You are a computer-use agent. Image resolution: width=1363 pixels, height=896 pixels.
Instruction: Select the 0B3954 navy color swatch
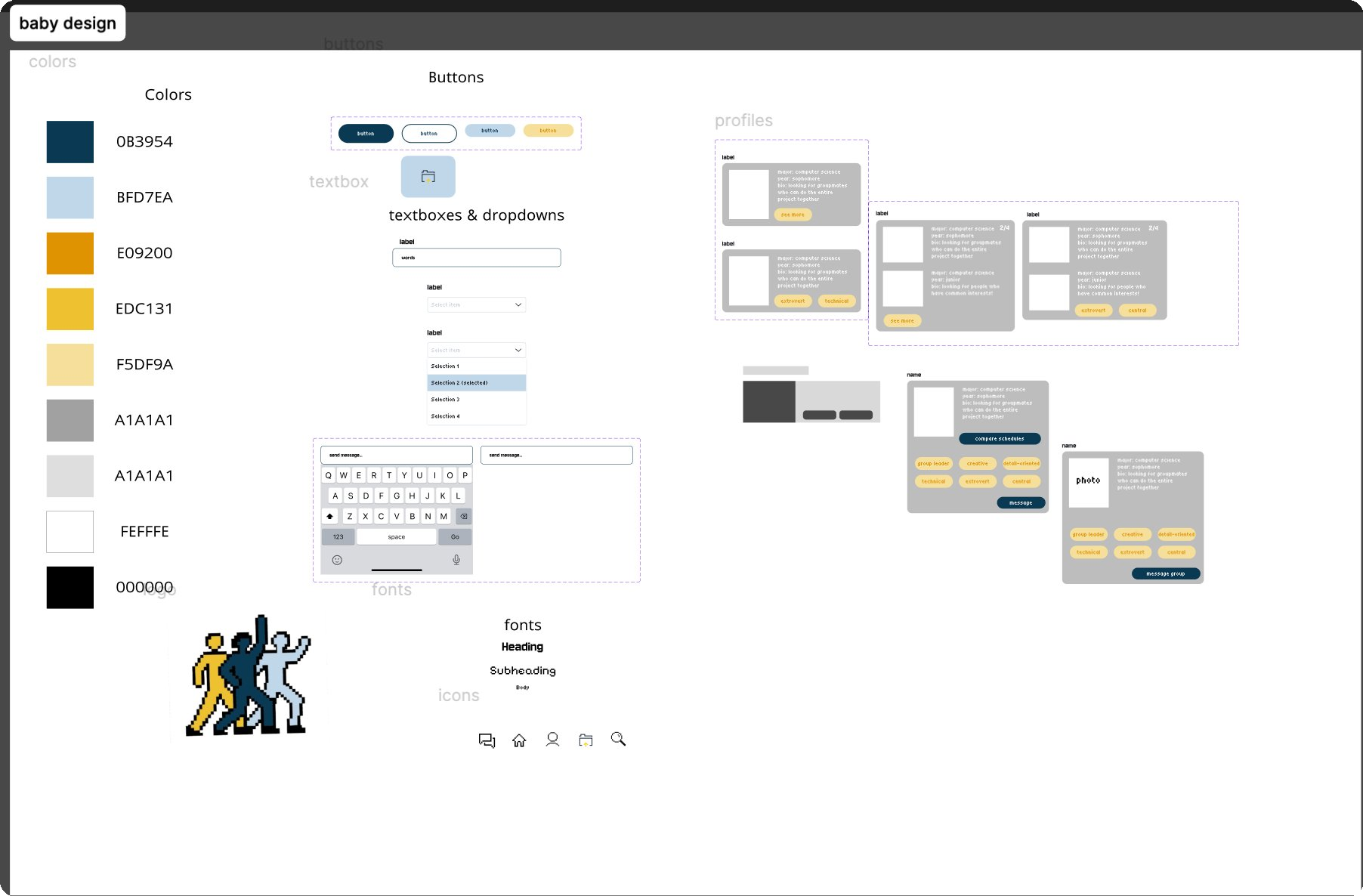(x=70, y=142)
